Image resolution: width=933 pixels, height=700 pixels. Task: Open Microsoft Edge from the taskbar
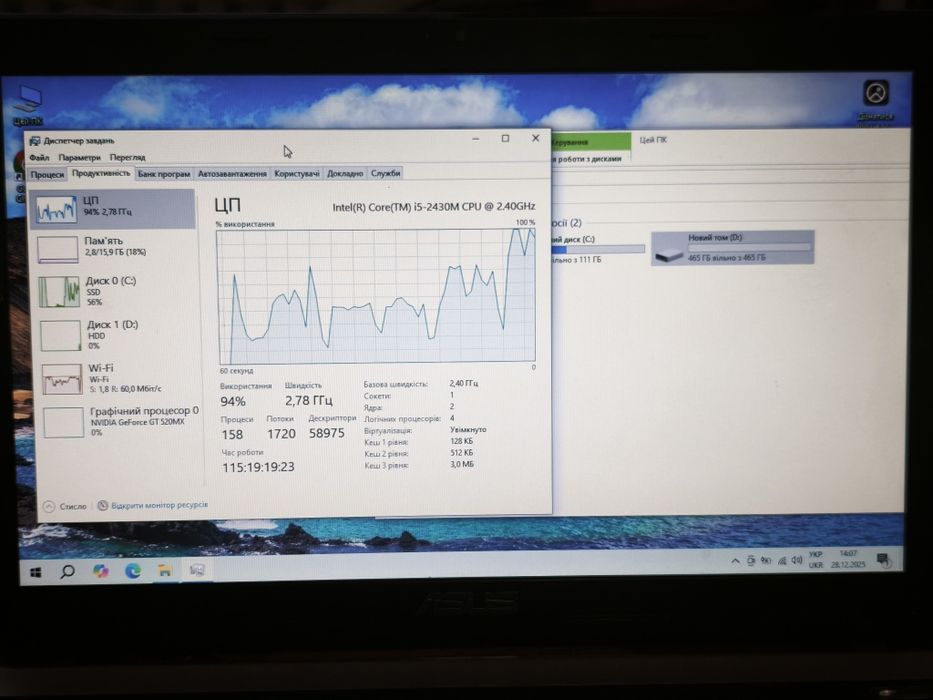point(133,571)
